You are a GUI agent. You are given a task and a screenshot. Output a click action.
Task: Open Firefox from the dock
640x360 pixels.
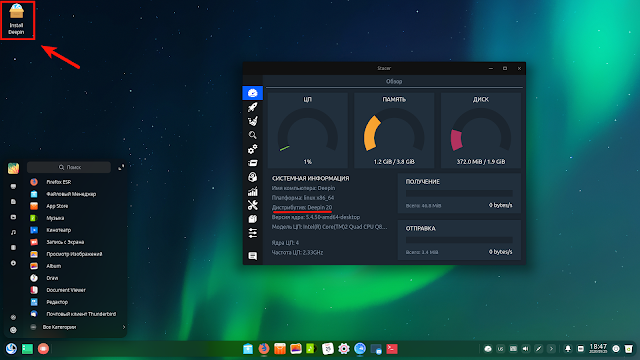tap(264, 349)
